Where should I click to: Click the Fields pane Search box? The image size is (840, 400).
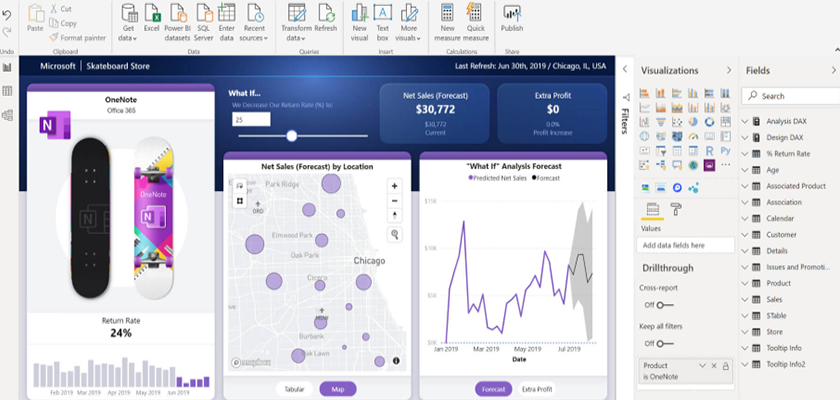pyautogui.click(x=790, y=96)
